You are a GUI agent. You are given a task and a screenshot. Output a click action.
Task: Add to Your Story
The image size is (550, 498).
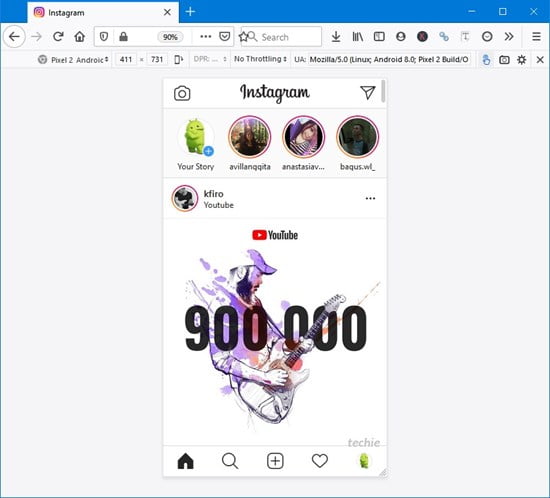(196, 144)
